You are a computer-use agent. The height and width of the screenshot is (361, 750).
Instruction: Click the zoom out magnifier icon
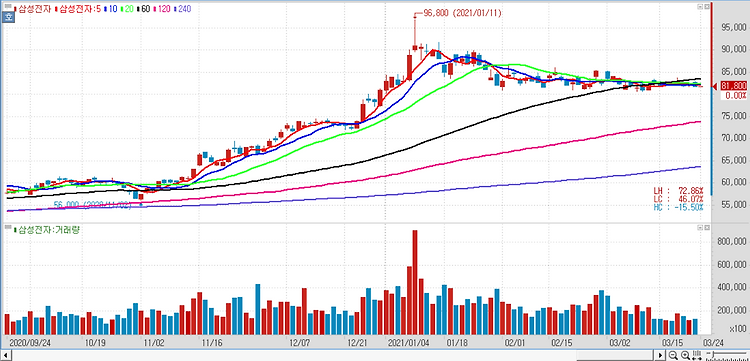click(x=673, y=355)
